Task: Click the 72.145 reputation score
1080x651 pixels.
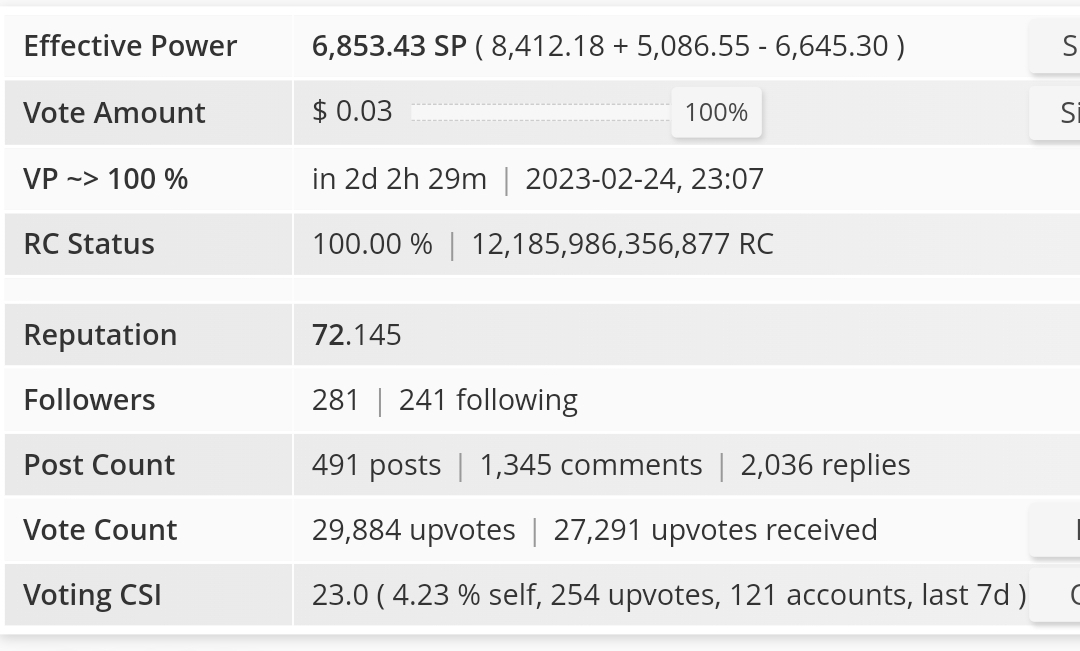Action: (356, 335)
